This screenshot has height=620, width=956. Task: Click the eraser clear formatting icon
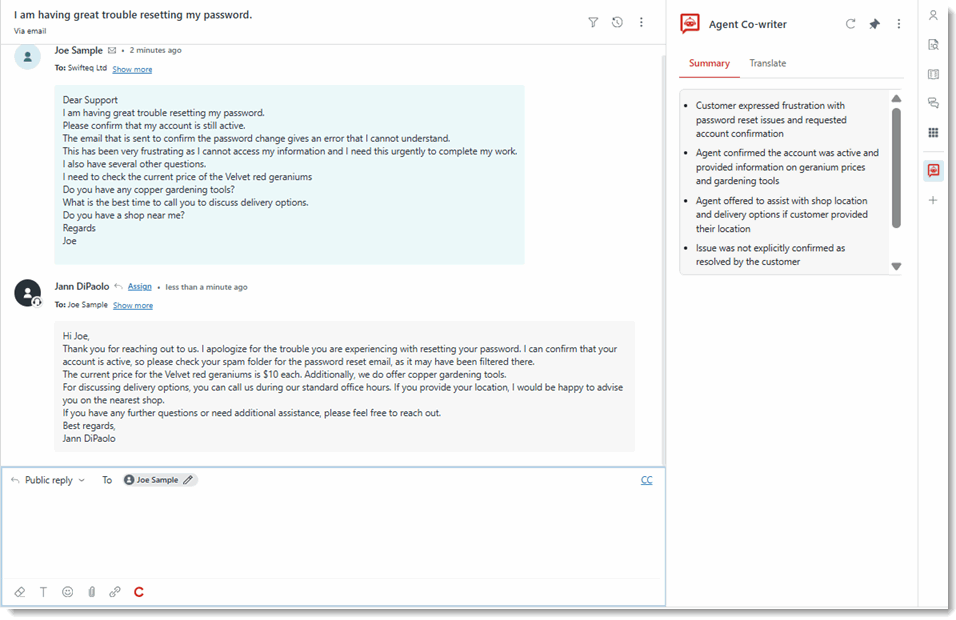pyautogui.click(x=20, y=592)
